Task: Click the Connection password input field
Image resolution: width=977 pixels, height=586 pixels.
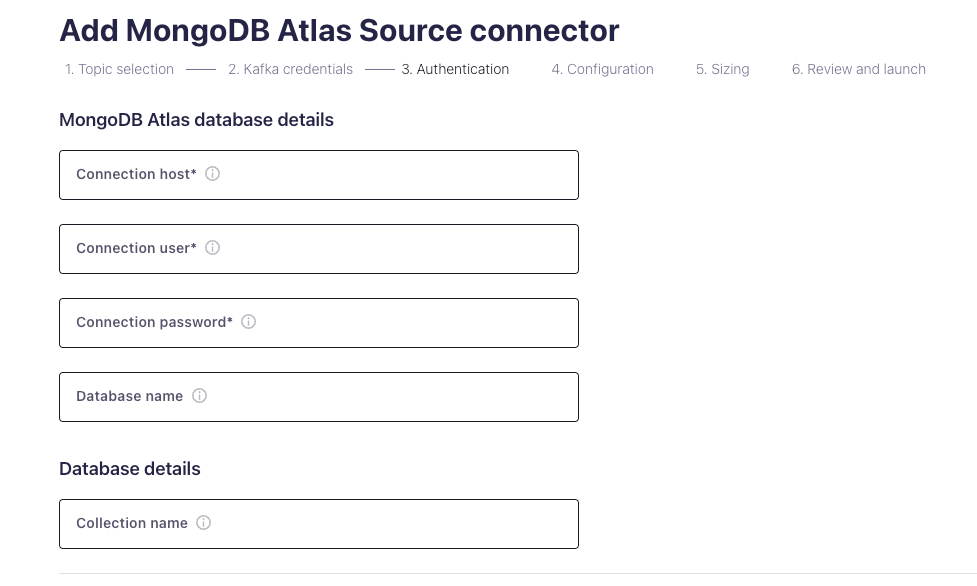Action: [x=319, y=322]
